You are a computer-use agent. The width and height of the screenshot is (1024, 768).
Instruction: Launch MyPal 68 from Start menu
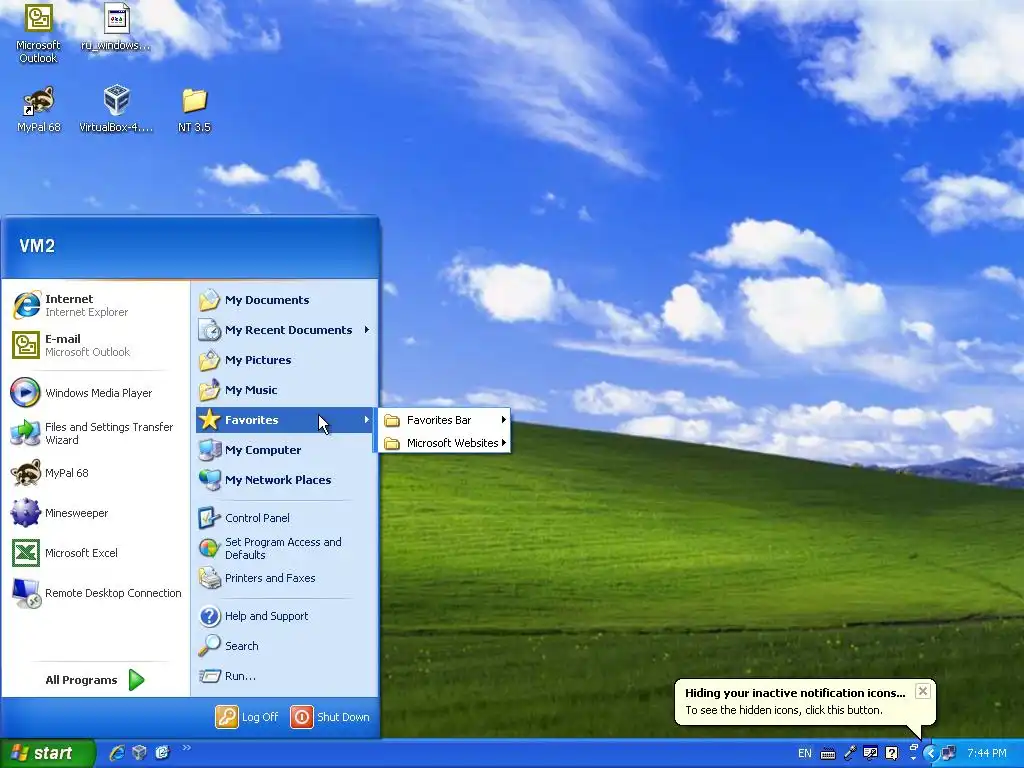[95, 473]
